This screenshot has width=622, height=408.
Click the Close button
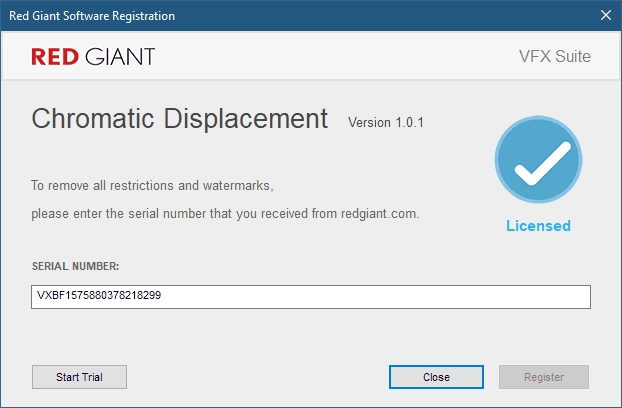click(436, 377)
